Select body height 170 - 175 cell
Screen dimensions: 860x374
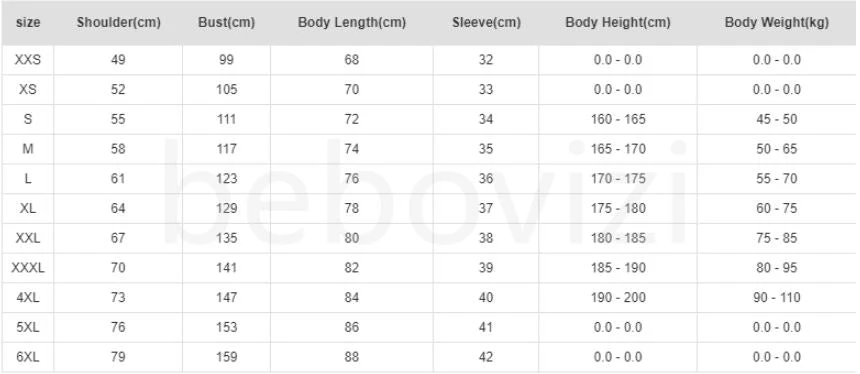(x=618, y=178)
